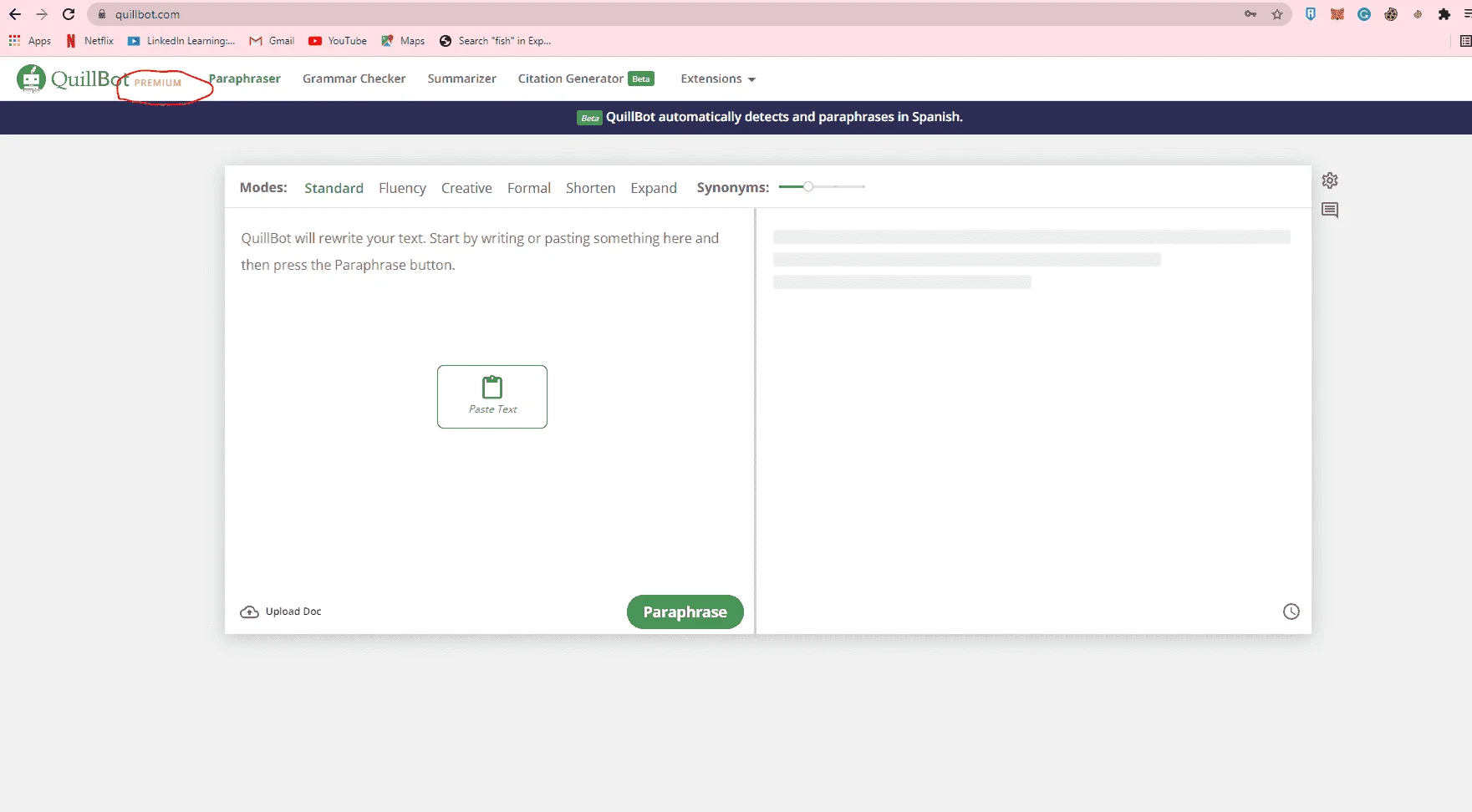Image resolution: width=1472 pixels, height=812 pixels.
Task: Go to the Summarizer page
Action: pos(462,79)
